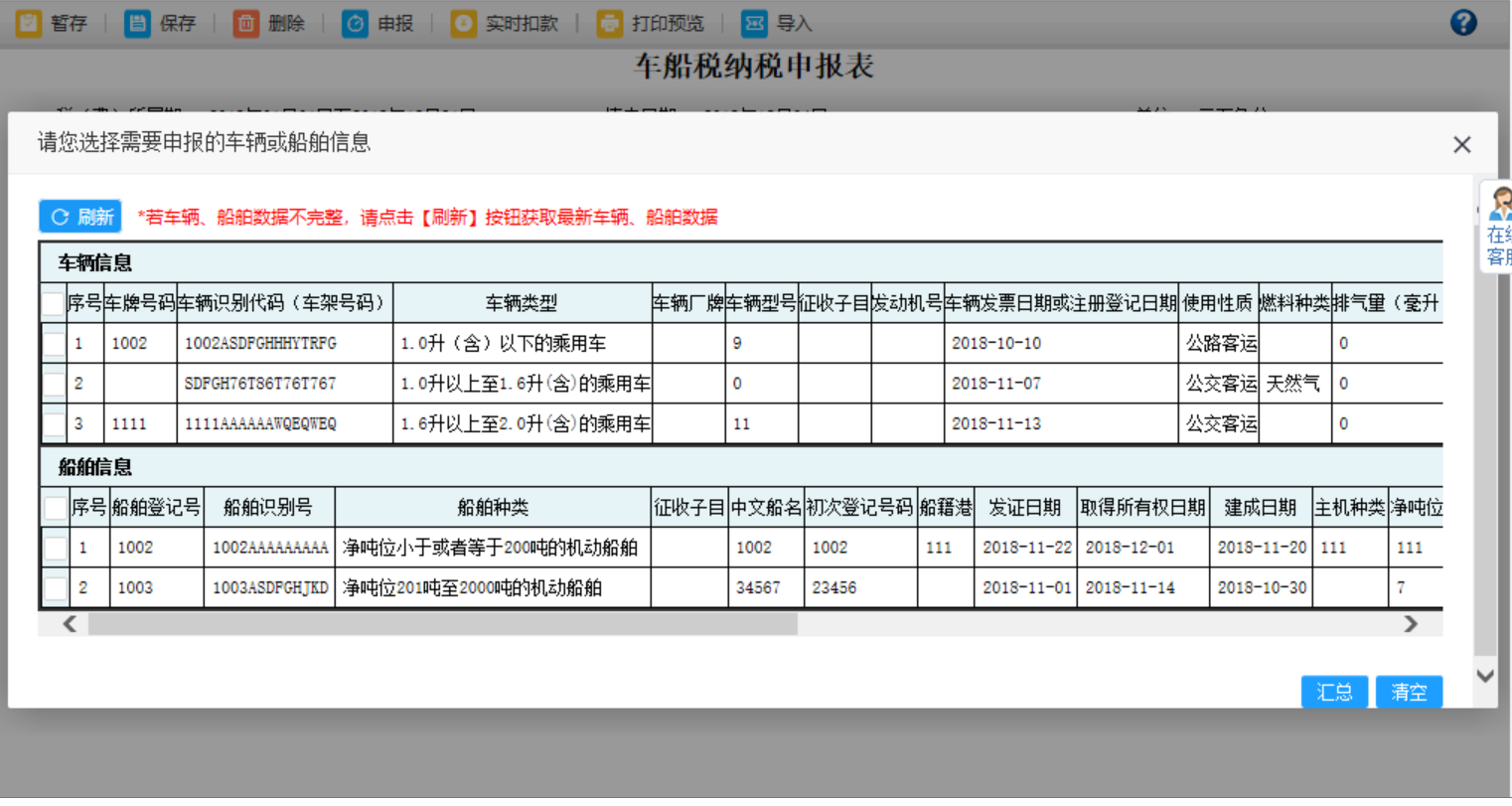Select vehicle row 1 with plate 1002
This screenshot has width=1512, height=806.
coord(54,343)
